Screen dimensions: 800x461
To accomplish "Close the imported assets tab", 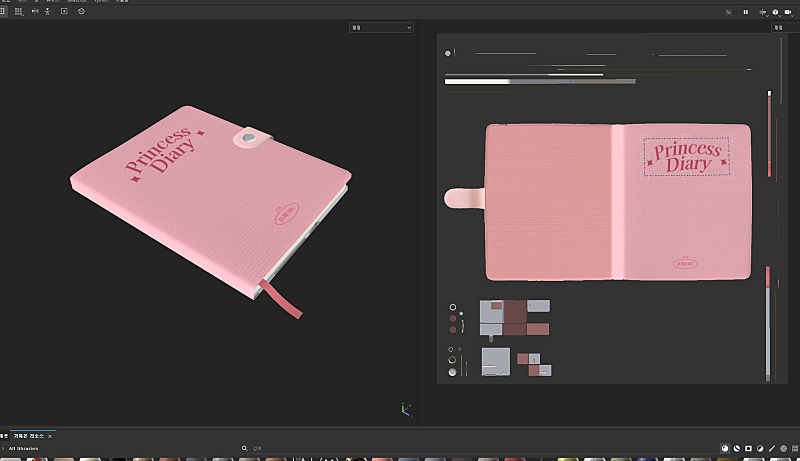I will point(50,437).
